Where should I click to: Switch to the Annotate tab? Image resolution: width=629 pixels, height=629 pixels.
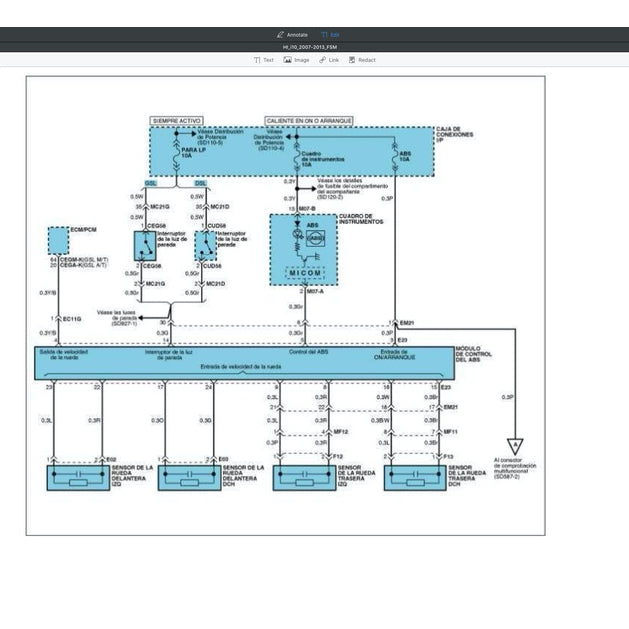point(292,34)
